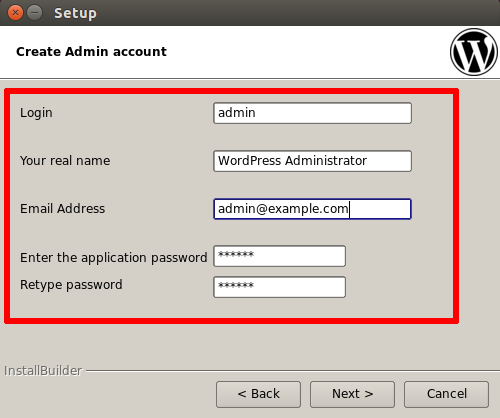Click the divider line beside InstallBuilder
Image resolution: width=500 pixels, height=418 pixels.
[293, 370]
